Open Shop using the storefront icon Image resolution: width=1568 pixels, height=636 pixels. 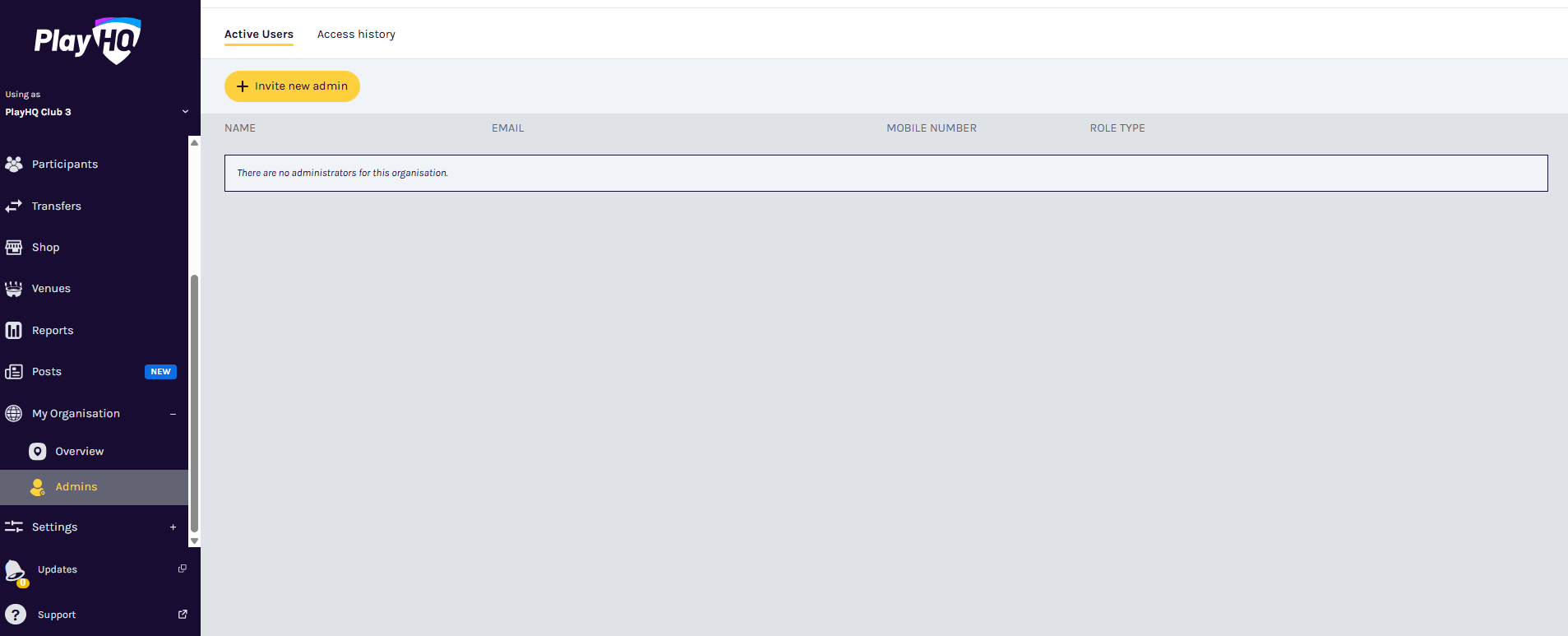[14, 248]
